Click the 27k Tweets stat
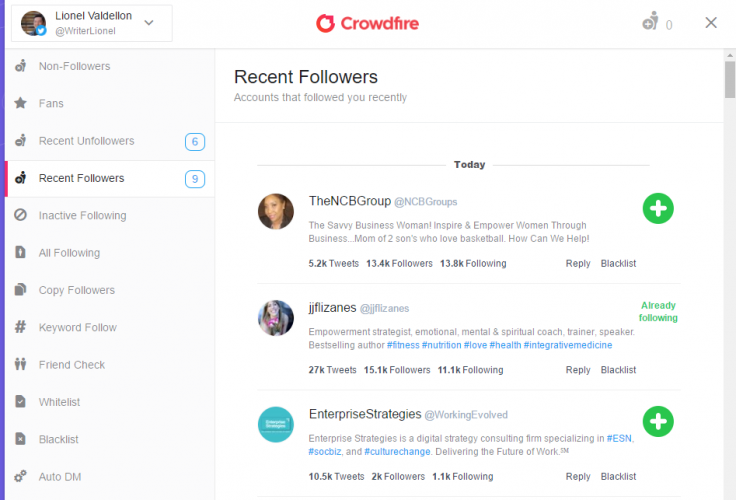Screen dimensions: 736x500 click(332, 370)
